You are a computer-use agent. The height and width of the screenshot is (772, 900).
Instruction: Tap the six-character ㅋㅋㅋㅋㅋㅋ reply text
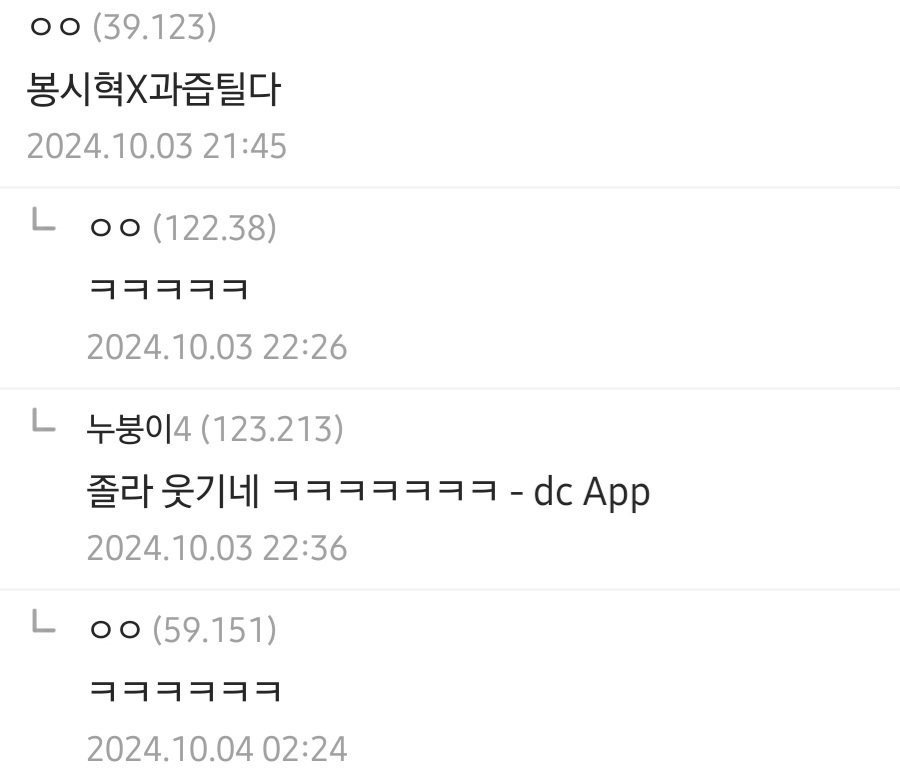pos(185,690)
